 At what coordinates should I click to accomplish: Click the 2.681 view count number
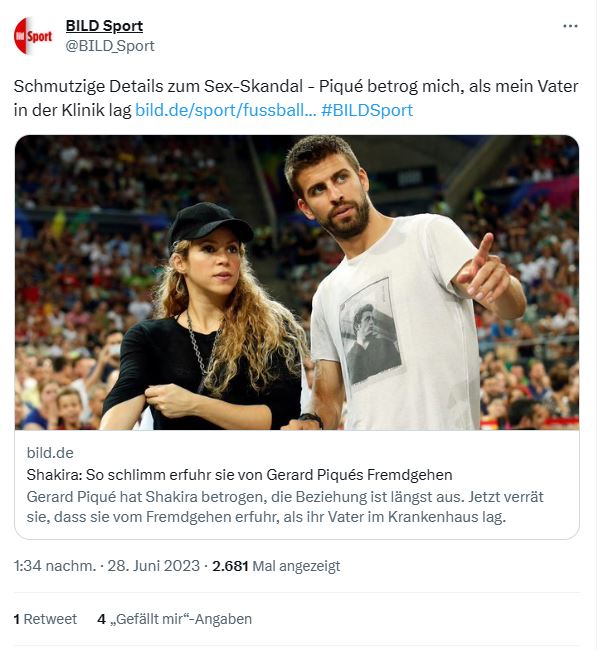(230, 566)
